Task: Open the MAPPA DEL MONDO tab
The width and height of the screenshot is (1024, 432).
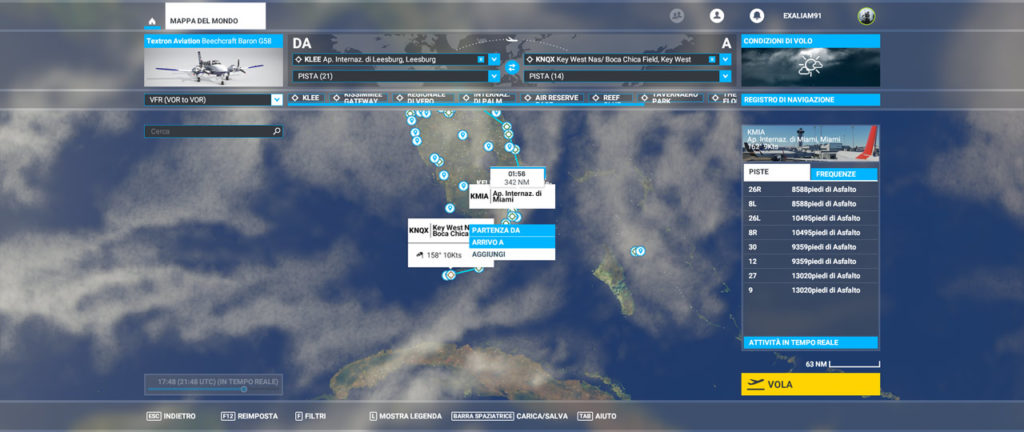Action: (216, 16)
